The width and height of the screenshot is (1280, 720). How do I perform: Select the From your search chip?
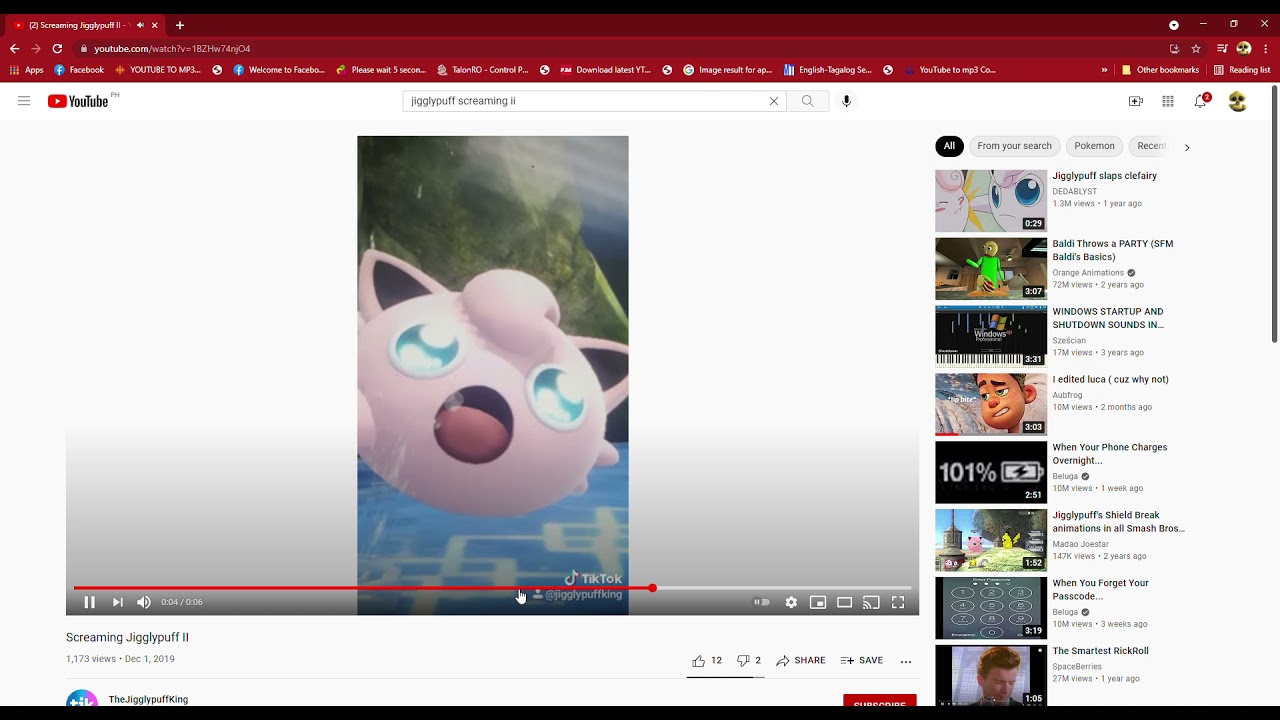(1014, 146)
